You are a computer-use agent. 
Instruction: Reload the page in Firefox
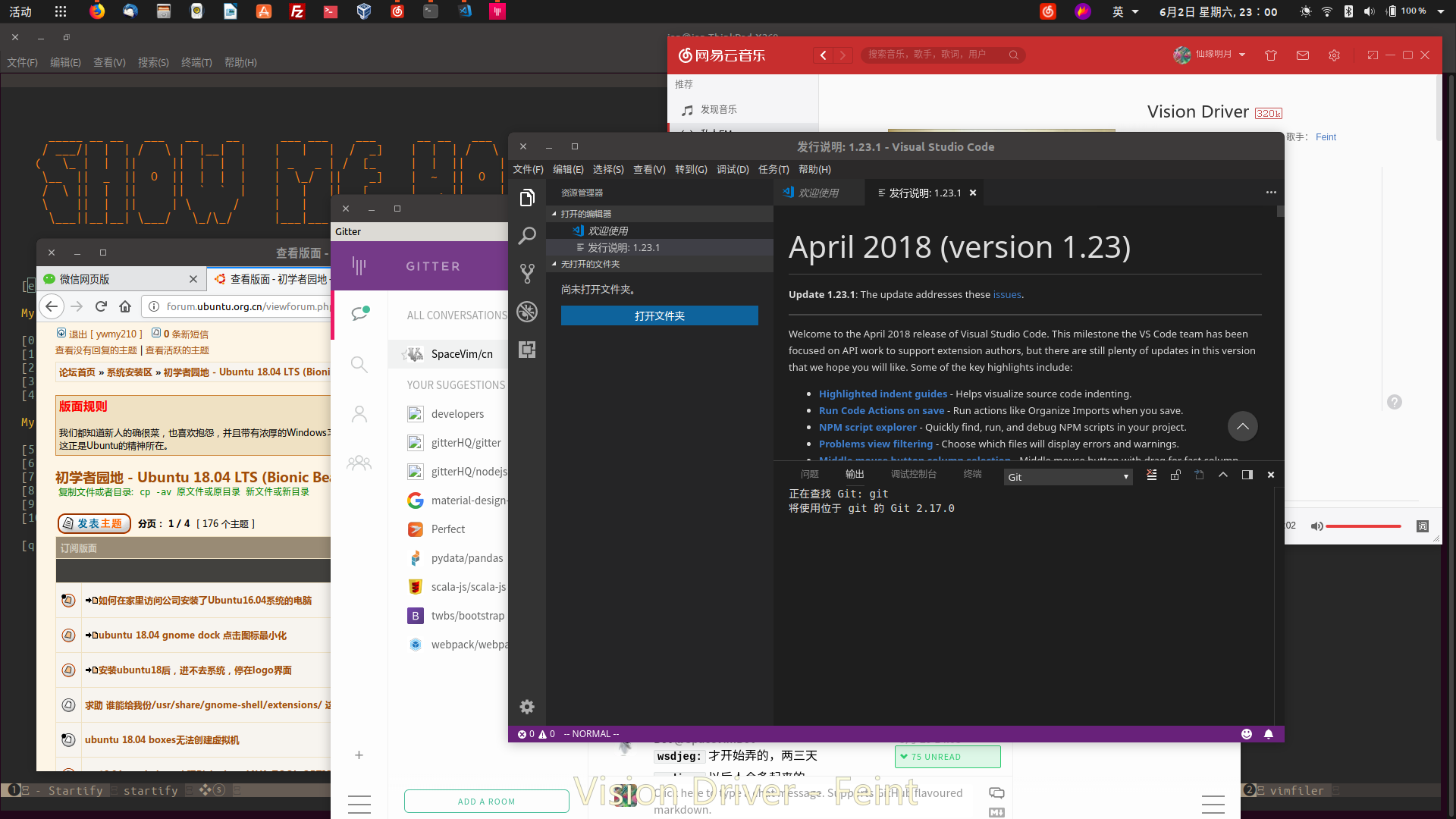click(101, 306)
